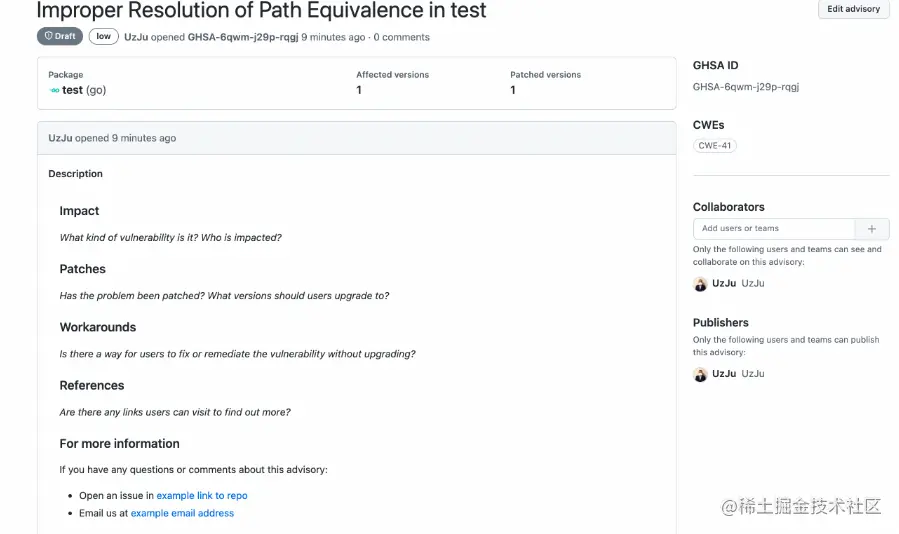Select the GHSA ID value in sidebar
This screenshot has height=534, width=899.
[745, 87]
